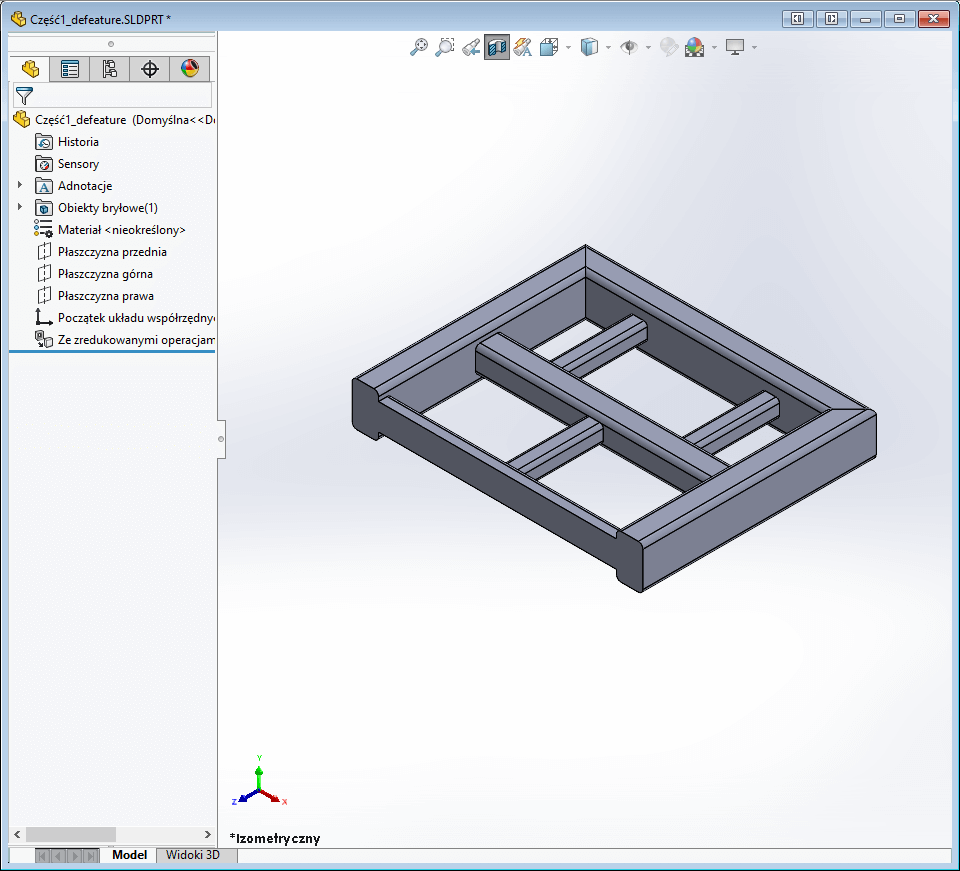The image size is (960, 871).
Task: Select the Edit Appearance tool
Action: click(x=667, y=47)
